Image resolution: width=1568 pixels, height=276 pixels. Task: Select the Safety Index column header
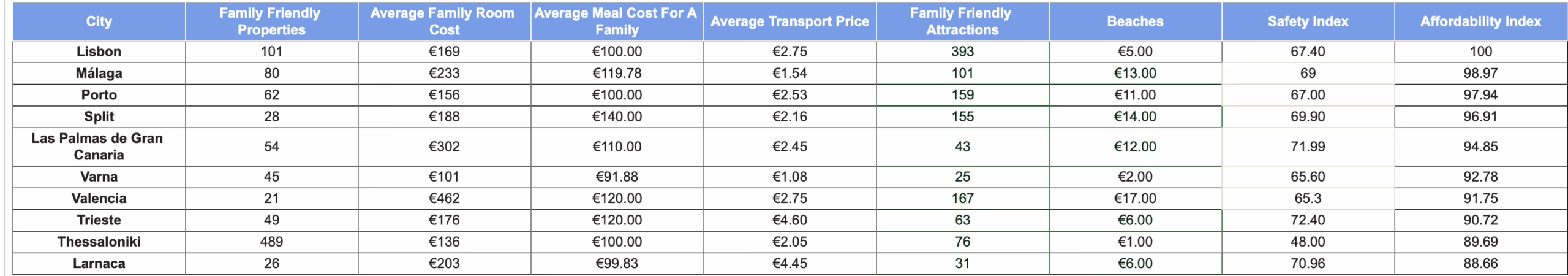click(1308, 21)
